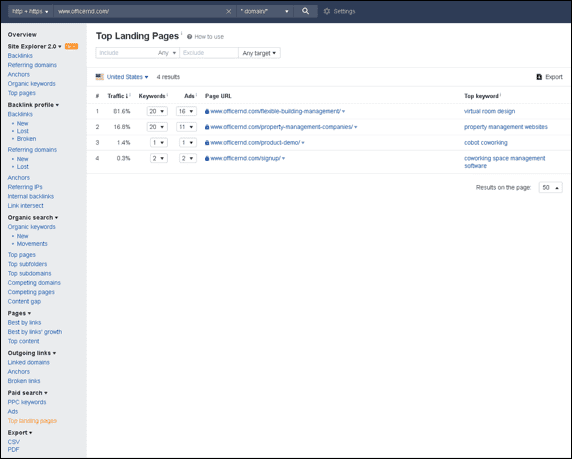Expand Keywords dropdown in product-demo row
The height and width of the screenshot is (459, 572).
(x=159, y=143)
